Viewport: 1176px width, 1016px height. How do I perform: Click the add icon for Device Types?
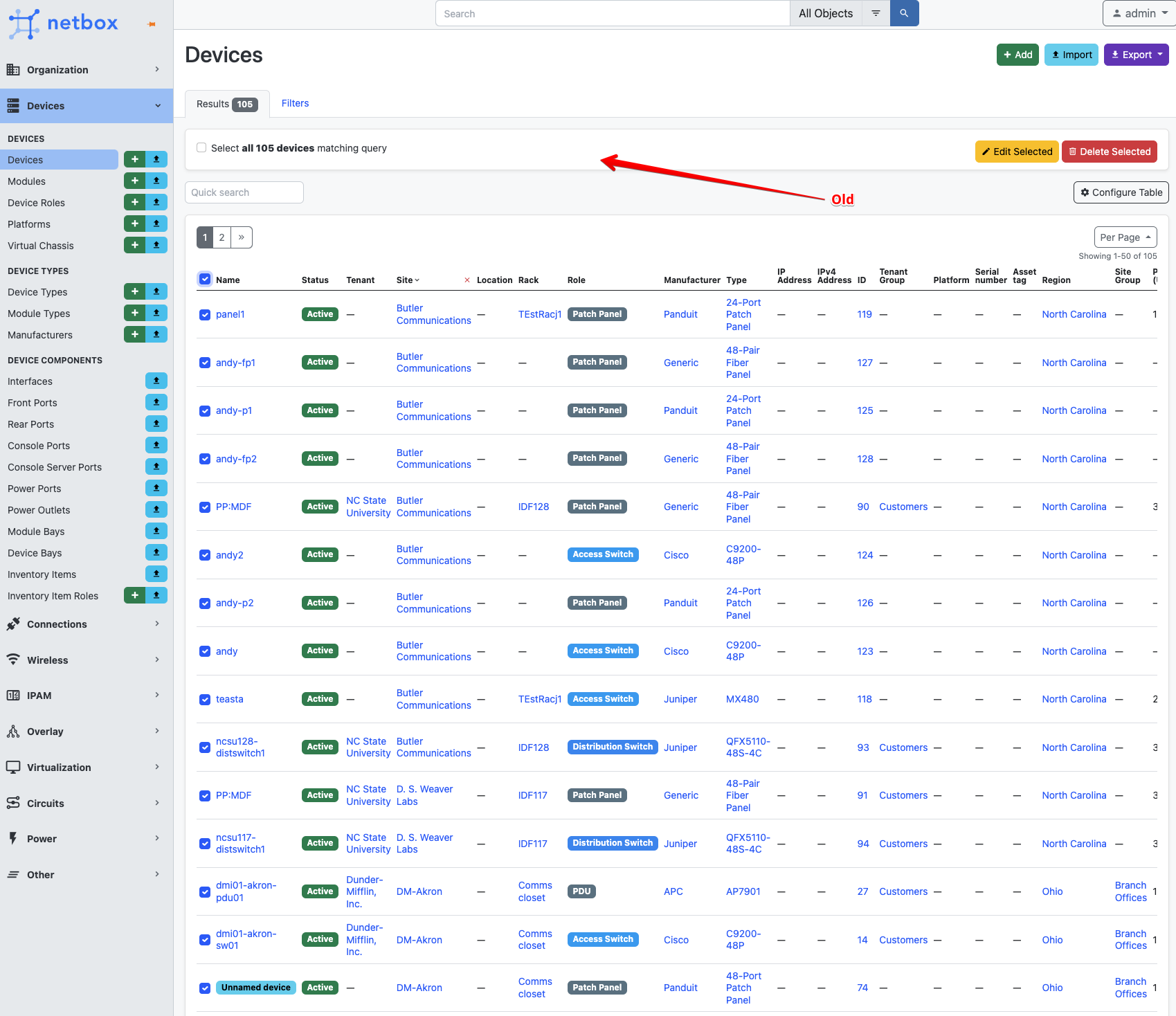(134, 292)
